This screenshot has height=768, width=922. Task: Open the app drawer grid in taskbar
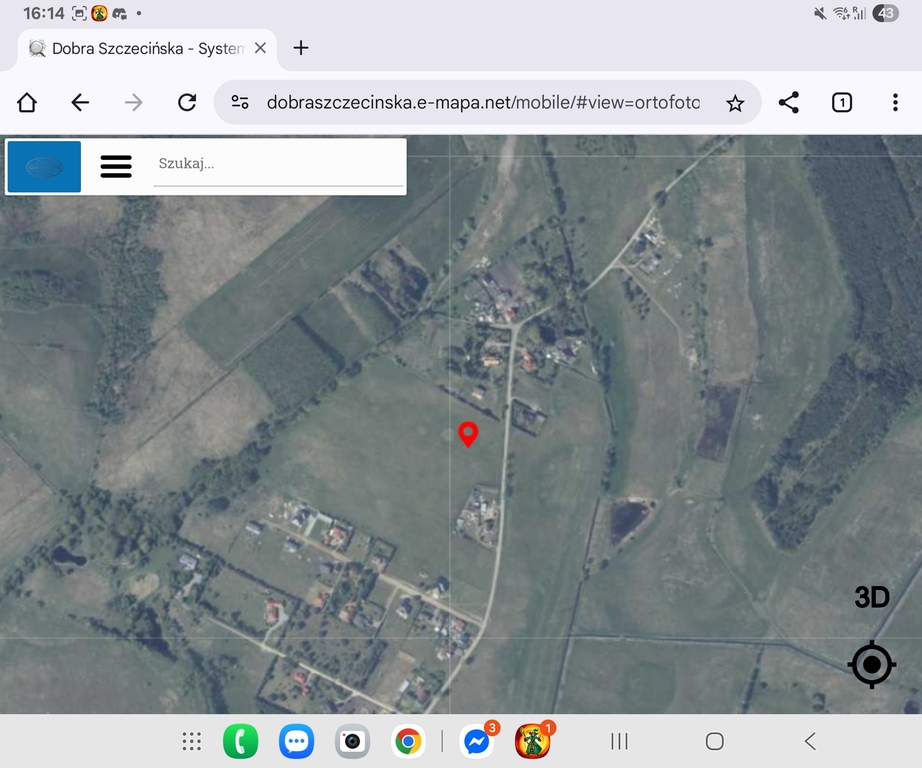[192, 741]
